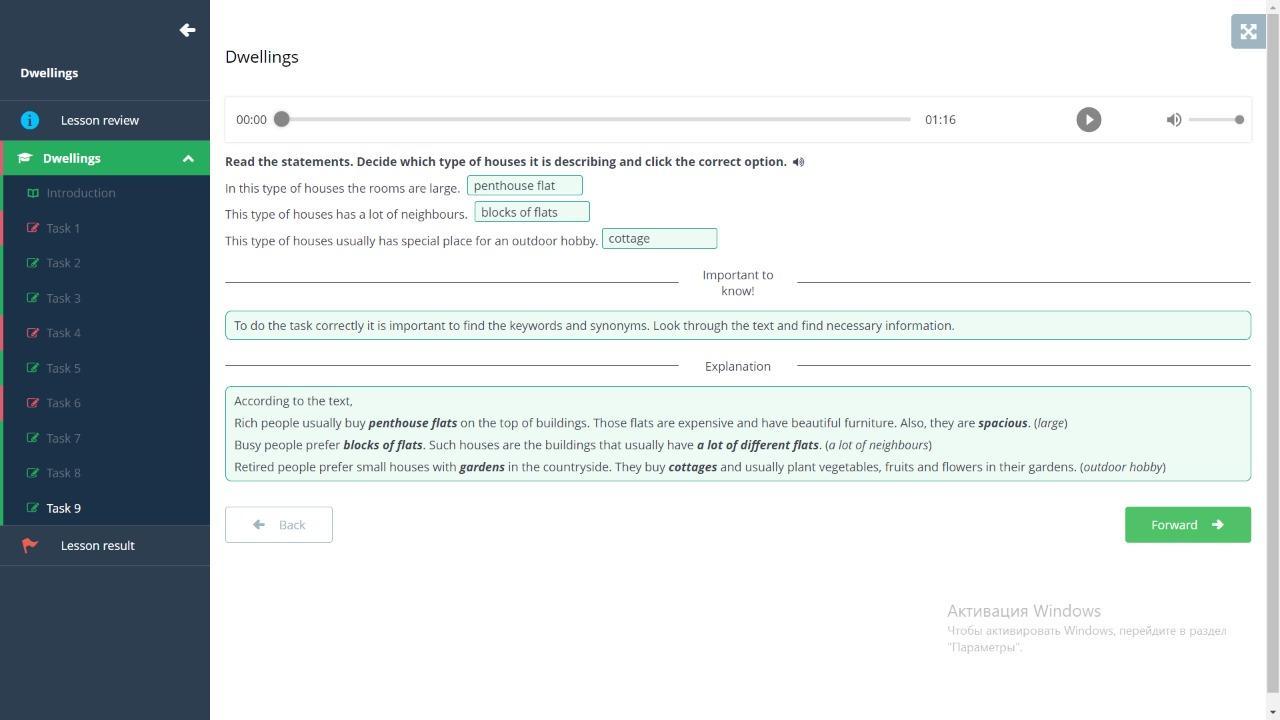The width and height of the screenshot is (1280, 720).
Task: Collapse the Dwellings section chevron
Action: pyautogui.click(x=188, y=158)
